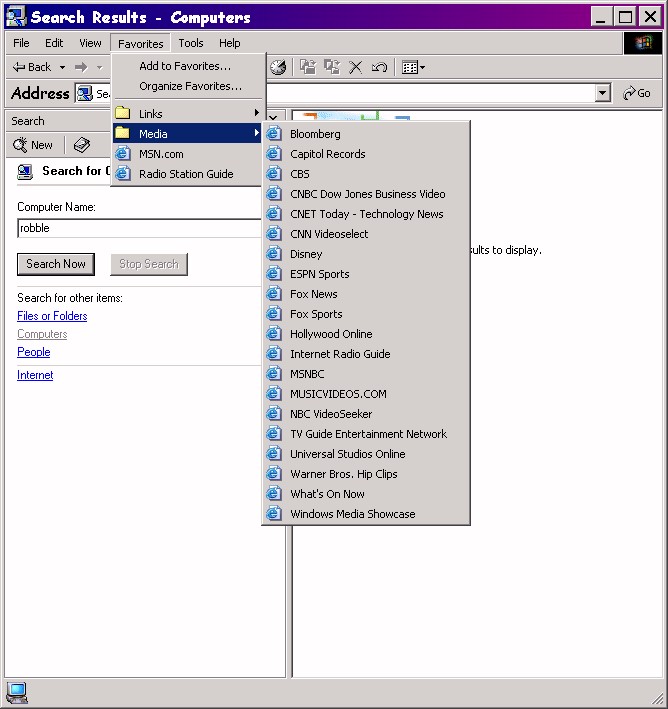
Task: Click the Move To folder icon
Action: (308, 67)
